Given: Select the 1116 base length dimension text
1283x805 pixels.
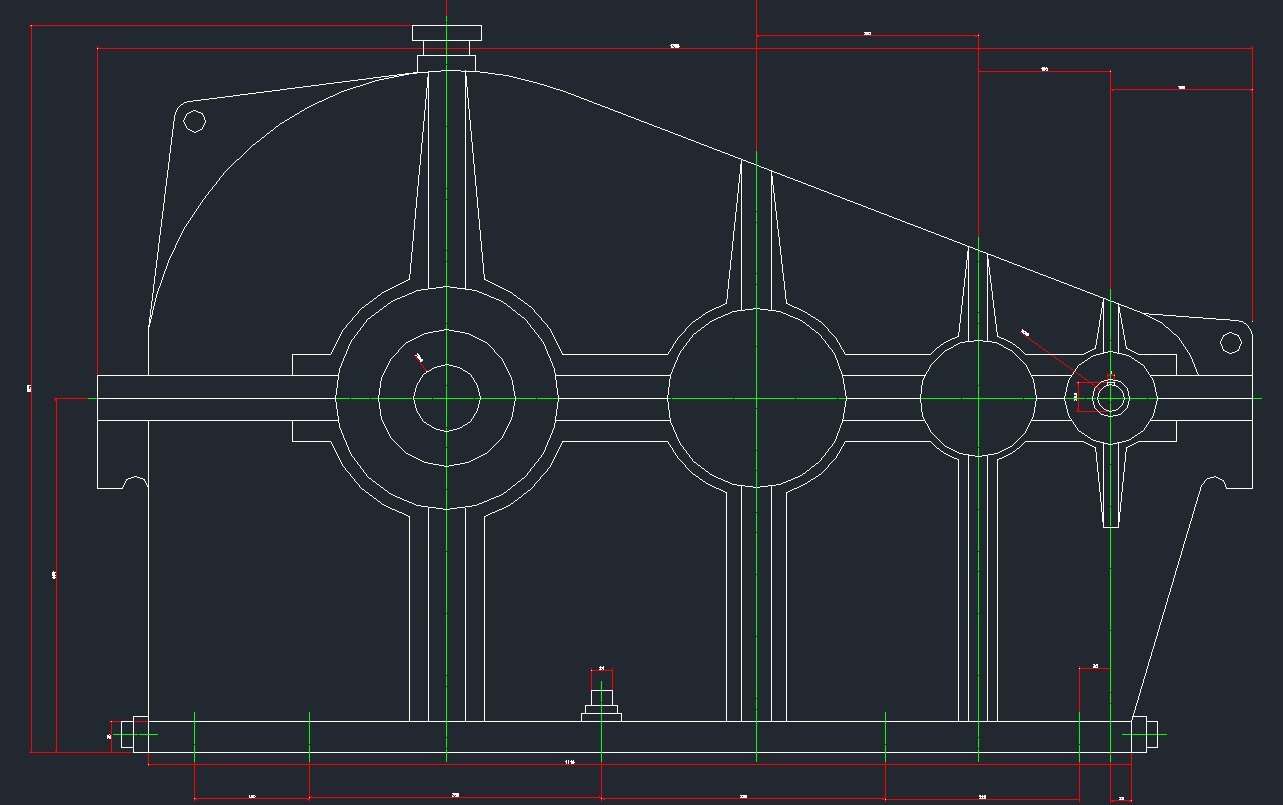Looking at the screenshot, I should click(x=569, y=763).
